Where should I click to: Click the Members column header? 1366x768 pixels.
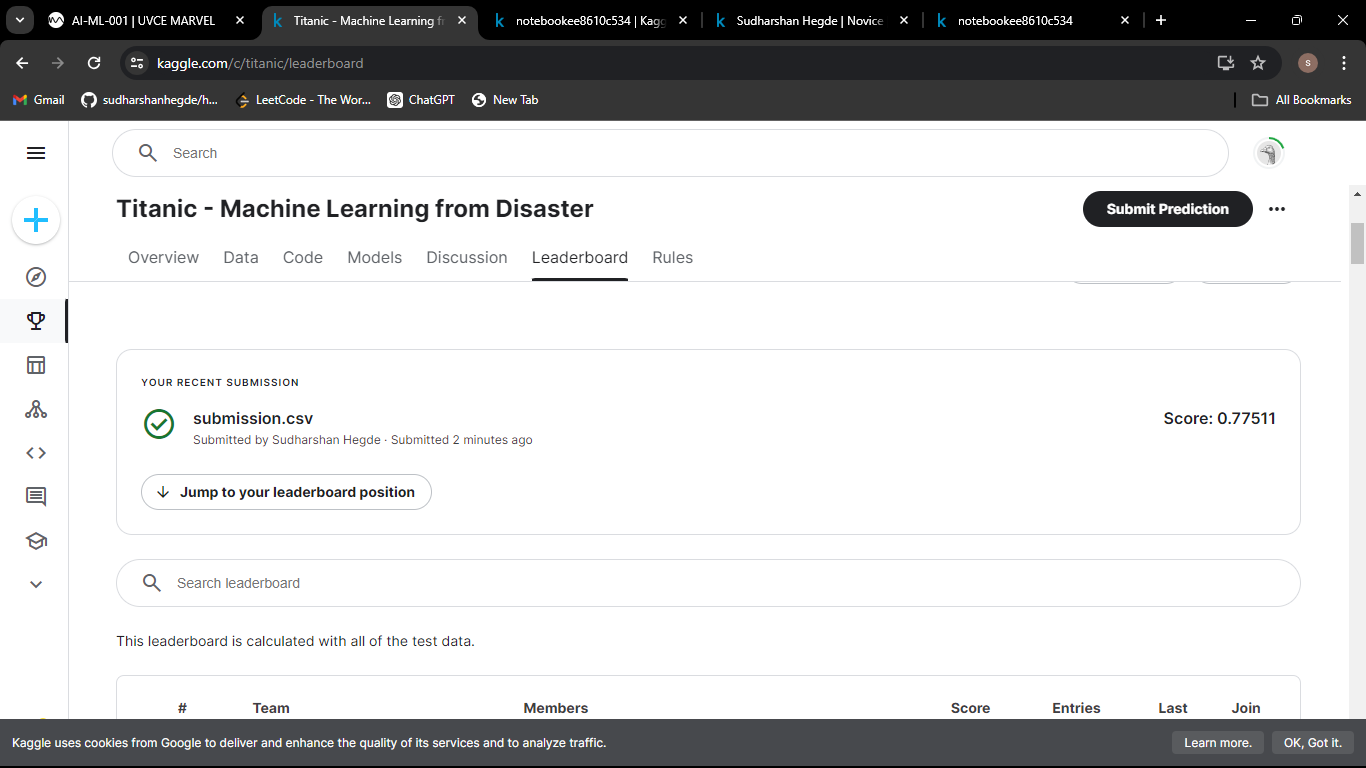point(556,708)
